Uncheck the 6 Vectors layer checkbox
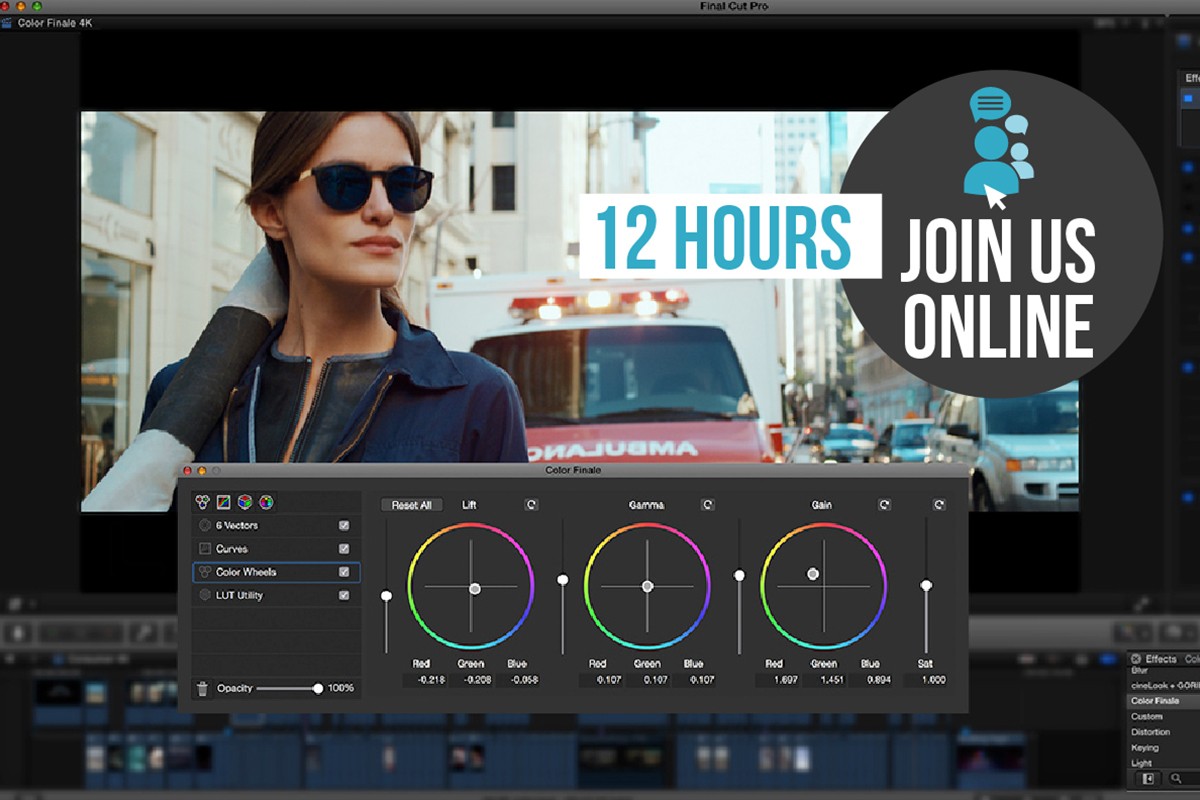The width and height of the screenshot is (1200, 800). click(x=344, y=525)
